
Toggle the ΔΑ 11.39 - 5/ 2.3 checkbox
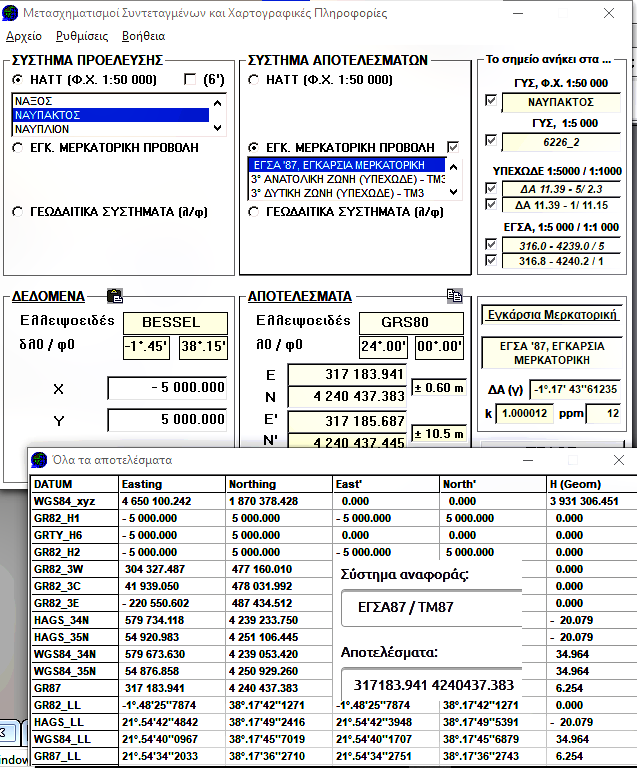pos(491,188)
